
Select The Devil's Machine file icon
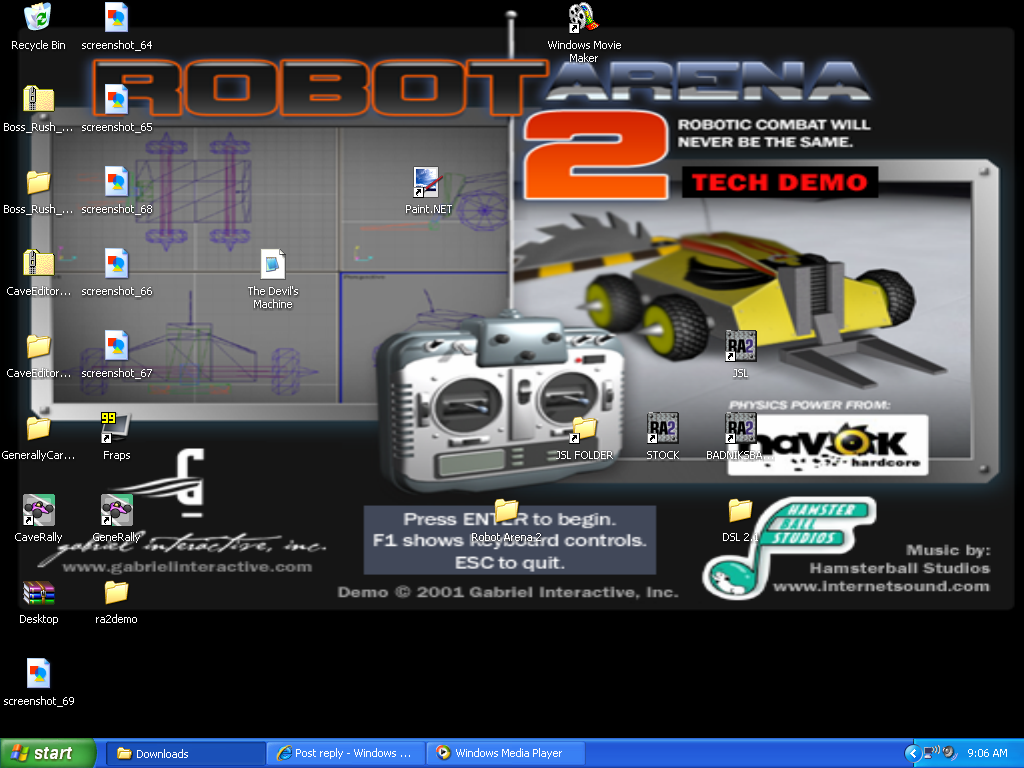point(272,264)
